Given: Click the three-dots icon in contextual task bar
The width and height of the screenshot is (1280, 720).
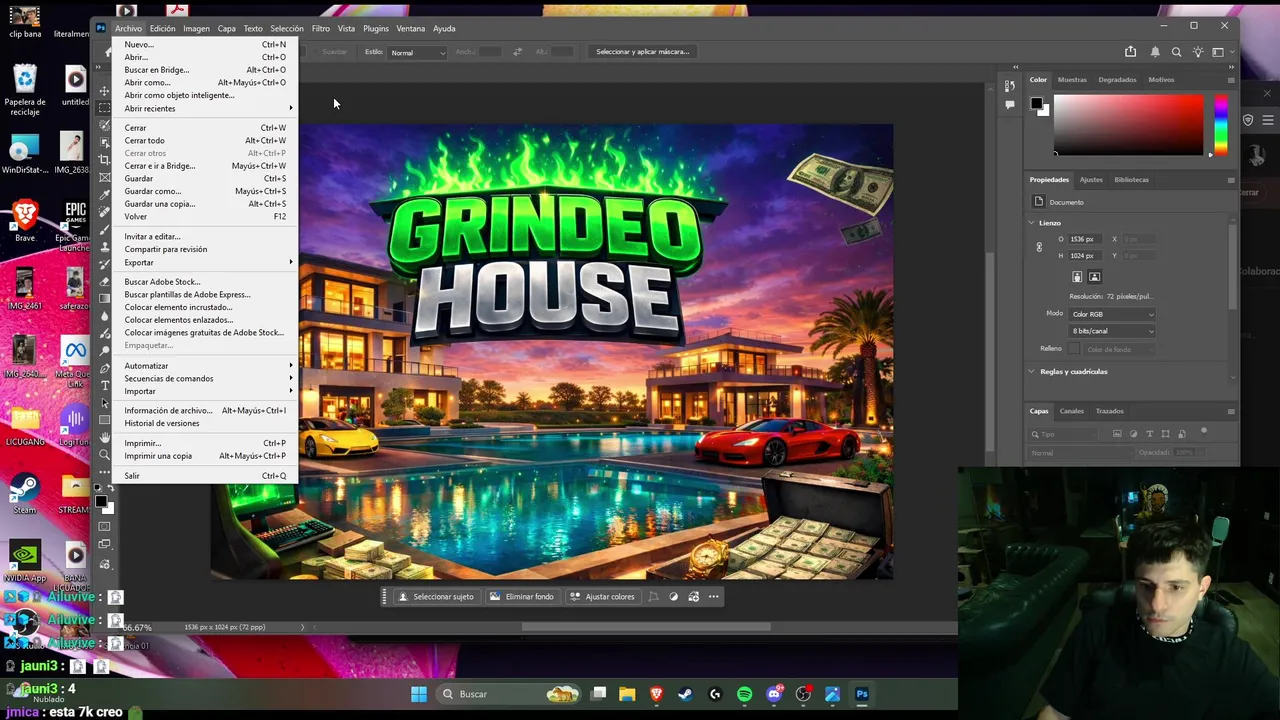Looking at the screenshot, I should pos(713,597).
